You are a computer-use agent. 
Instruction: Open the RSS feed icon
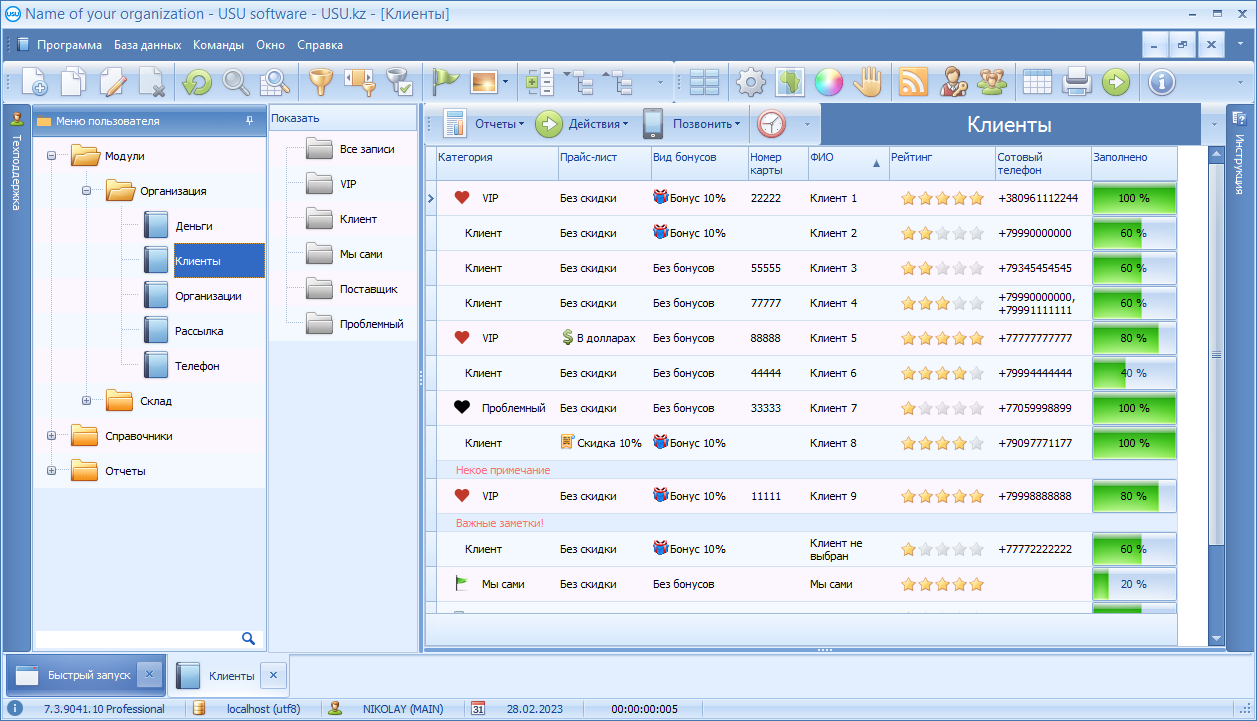[x=913, y=82]
